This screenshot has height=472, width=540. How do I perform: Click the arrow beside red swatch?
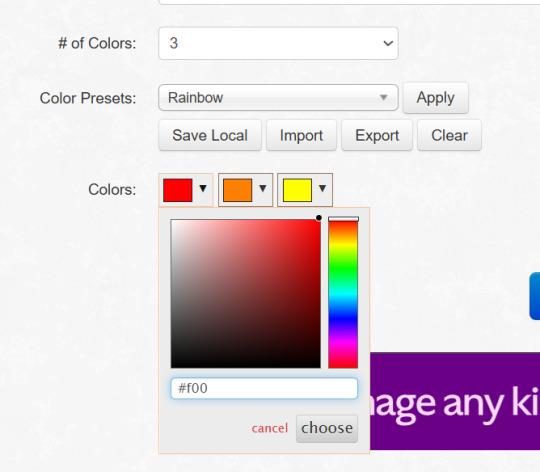click(x=203, y=188)
